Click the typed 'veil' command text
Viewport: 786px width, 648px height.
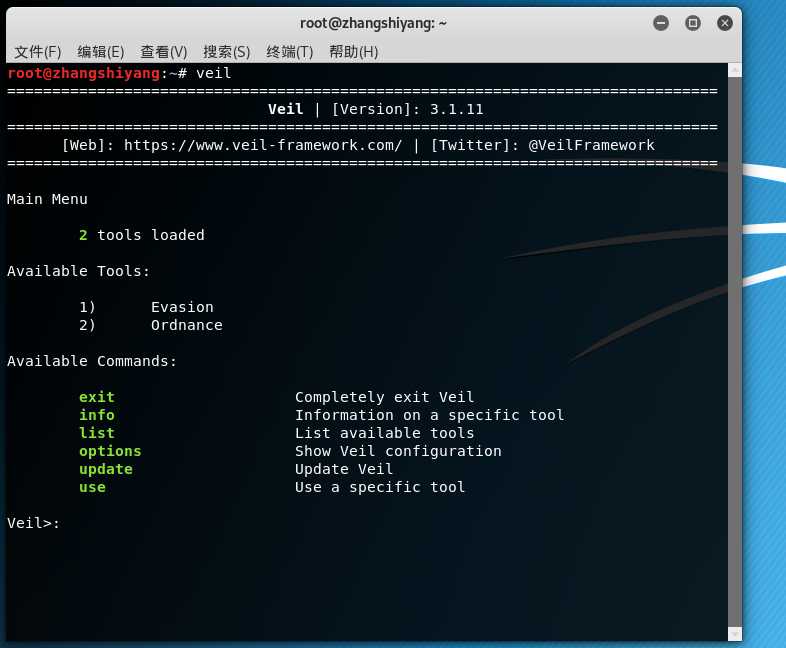(214, 73)
